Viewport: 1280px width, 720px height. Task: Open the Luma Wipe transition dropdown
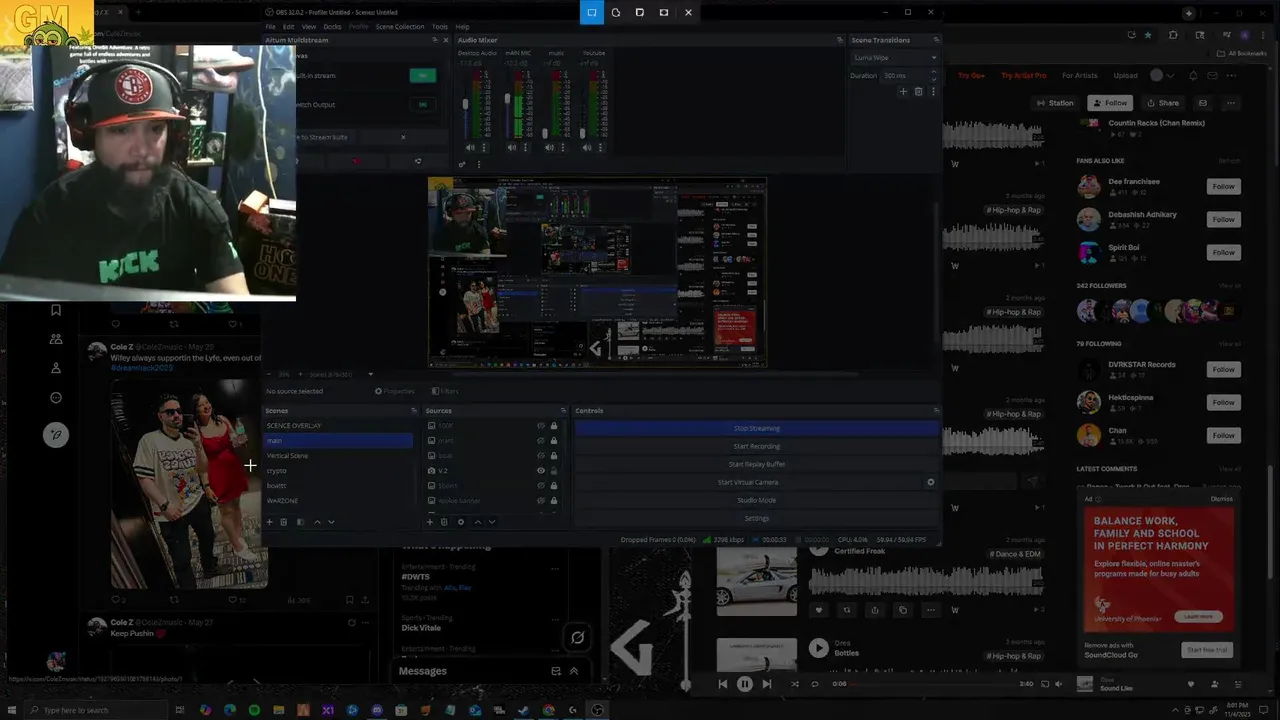(894, 57)
